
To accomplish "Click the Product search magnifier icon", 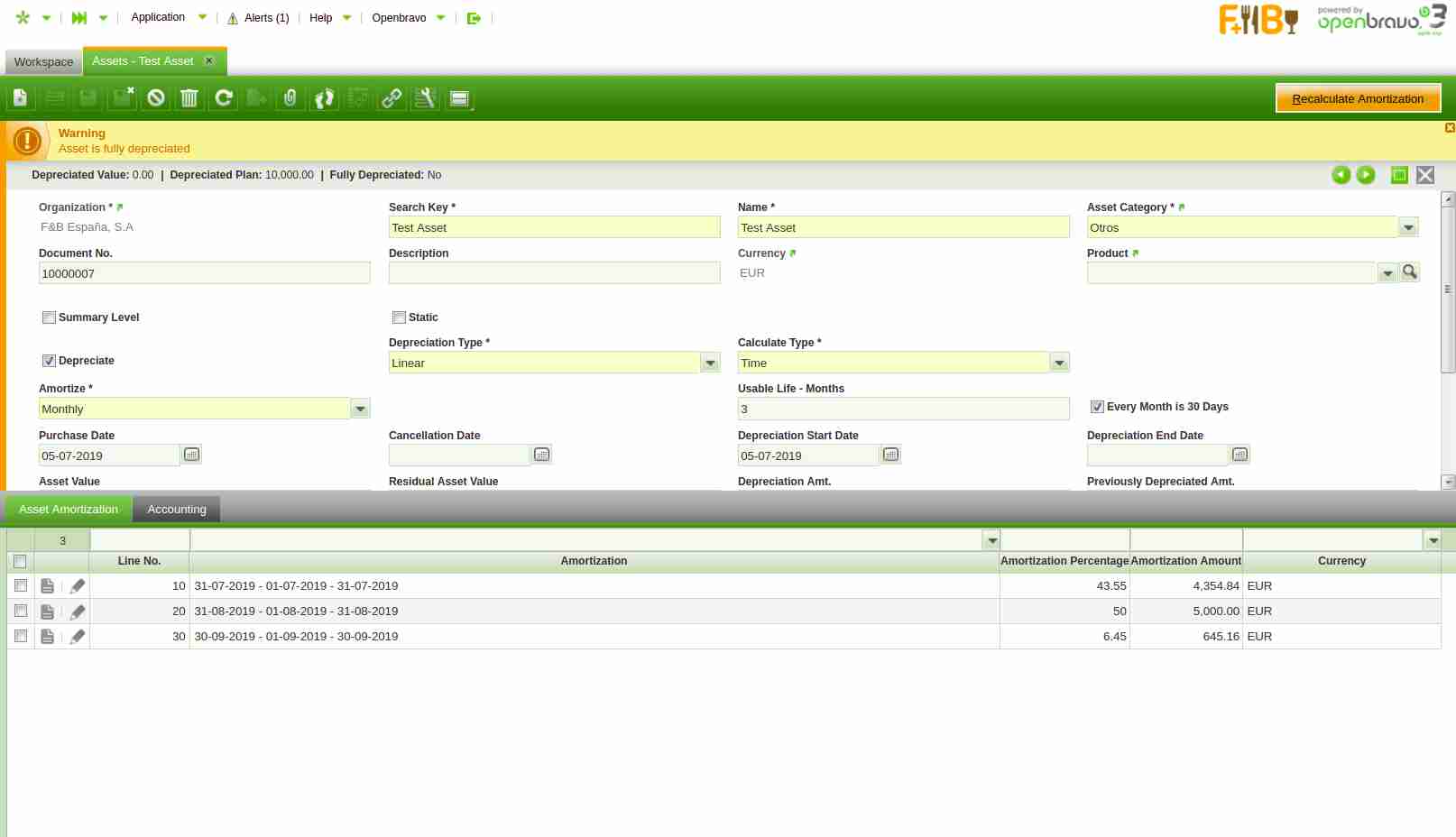I will 1409,272.
